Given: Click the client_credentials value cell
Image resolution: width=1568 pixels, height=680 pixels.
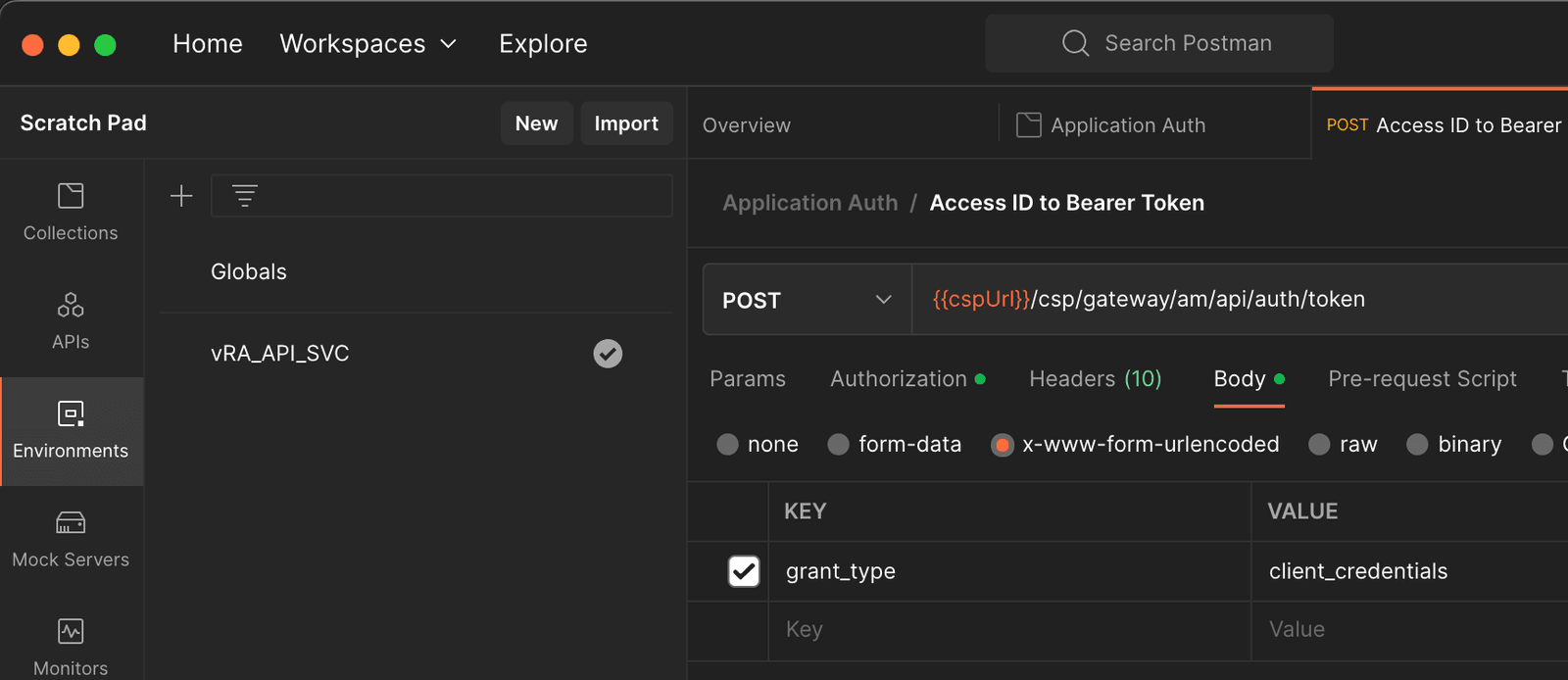Looking at the screenshot, I should (1410, 571).
